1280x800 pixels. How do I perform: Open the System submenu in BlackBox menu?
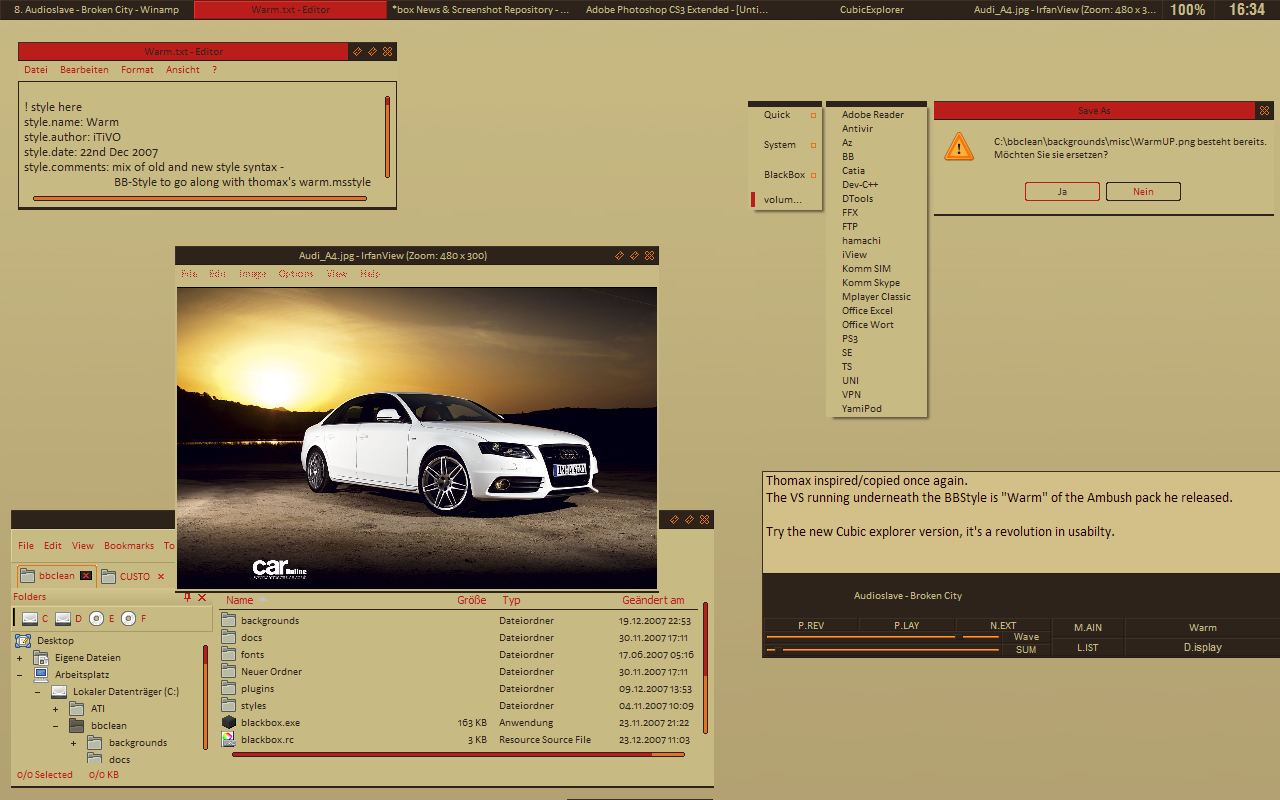tap(785, 145)
